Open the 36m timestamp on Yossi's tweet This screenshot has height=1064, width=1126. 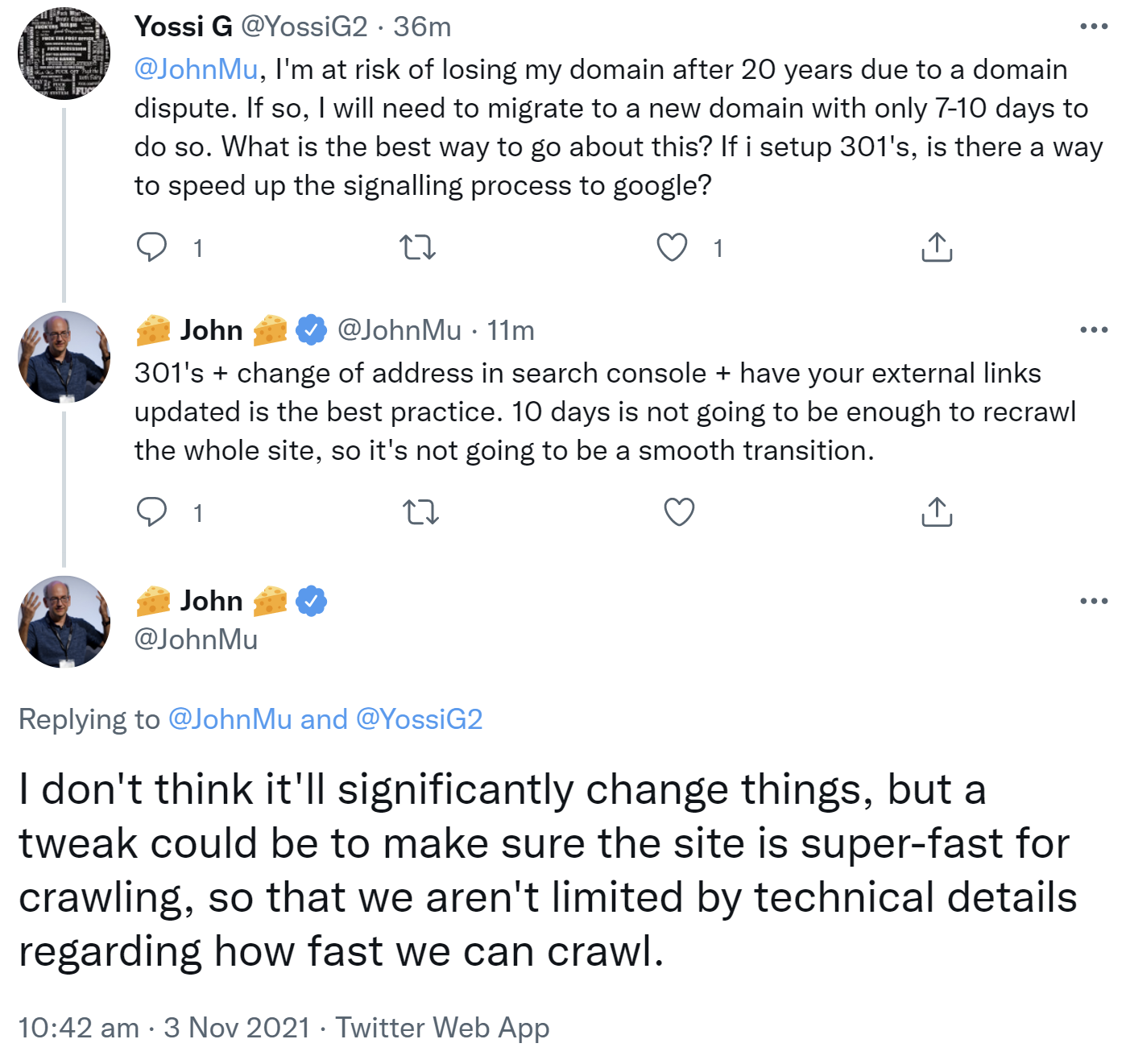point(422,27)
